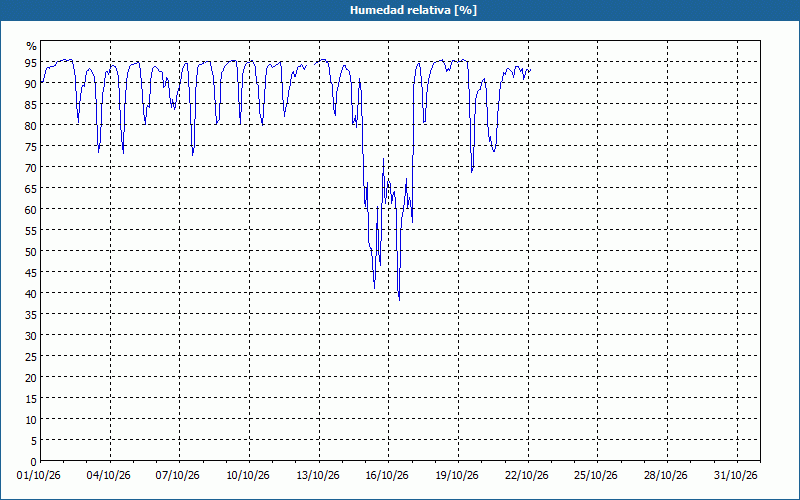This screenshot has height=500, width=800.
Task: Click the 70 value on y-axis
Action: [31, 167]
